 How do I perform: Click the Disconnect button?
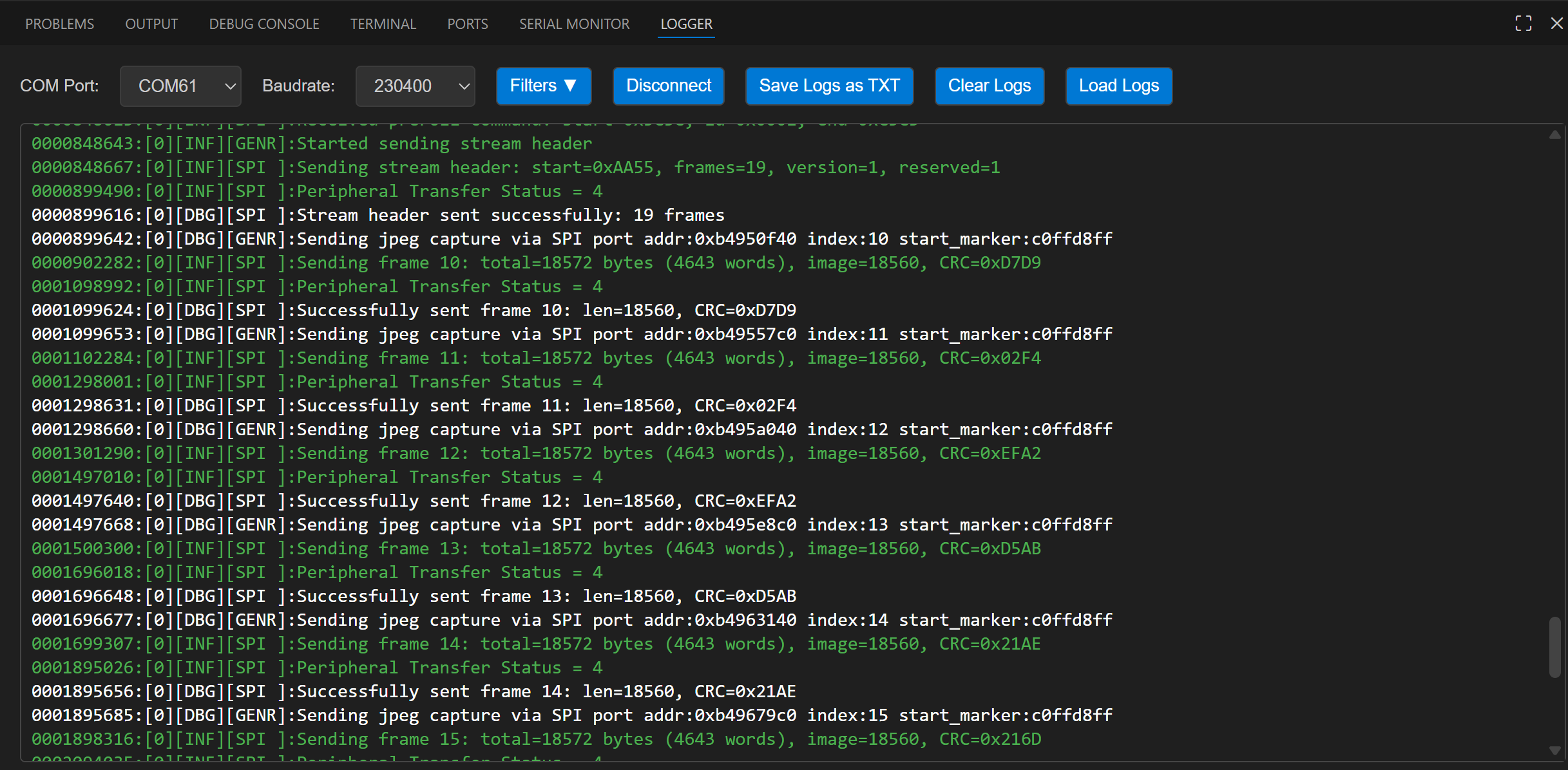tap(669, 86)
